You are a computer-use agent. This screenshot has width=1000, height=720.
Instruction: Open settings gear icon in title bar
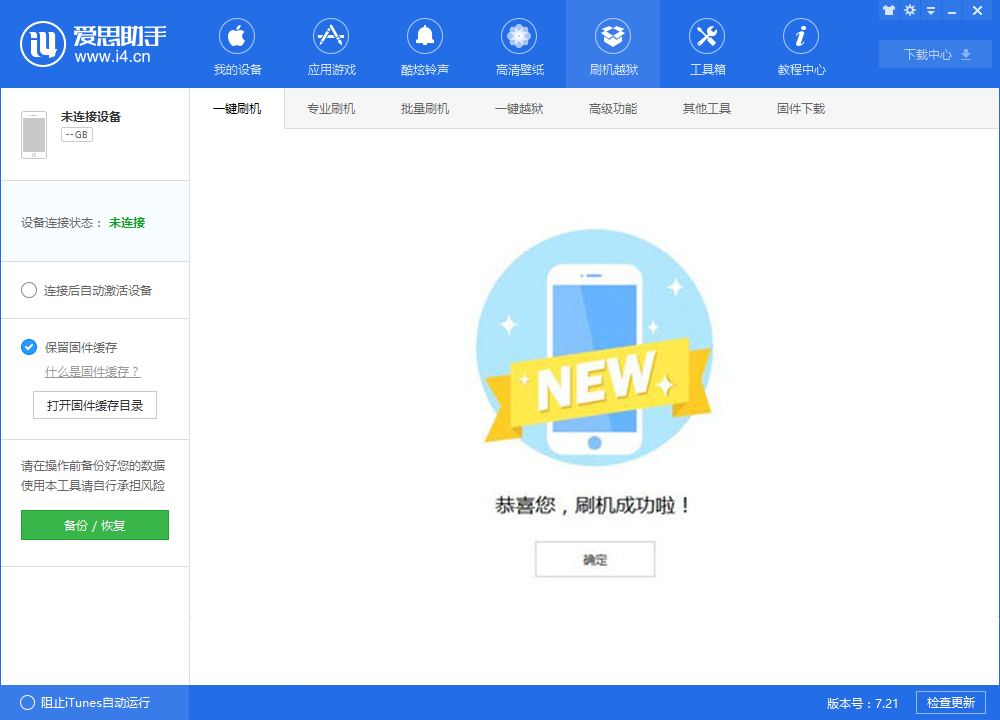910,11
